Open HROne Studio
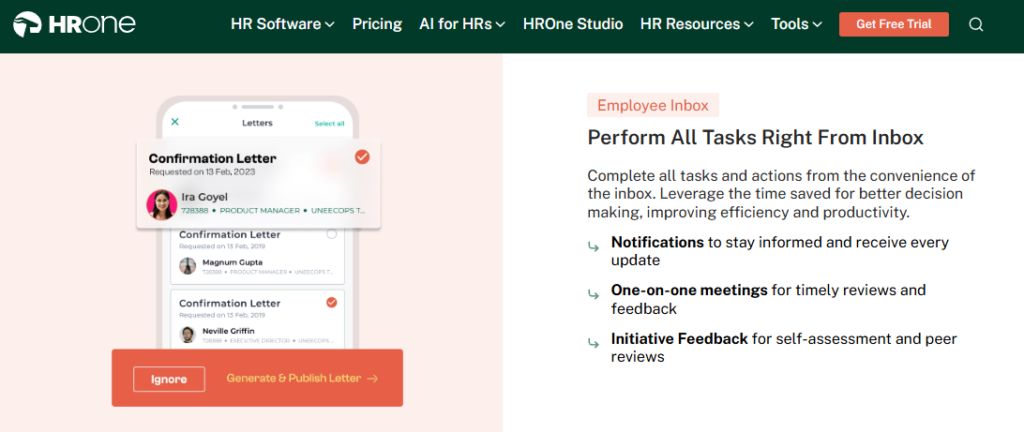 [573, 24]
